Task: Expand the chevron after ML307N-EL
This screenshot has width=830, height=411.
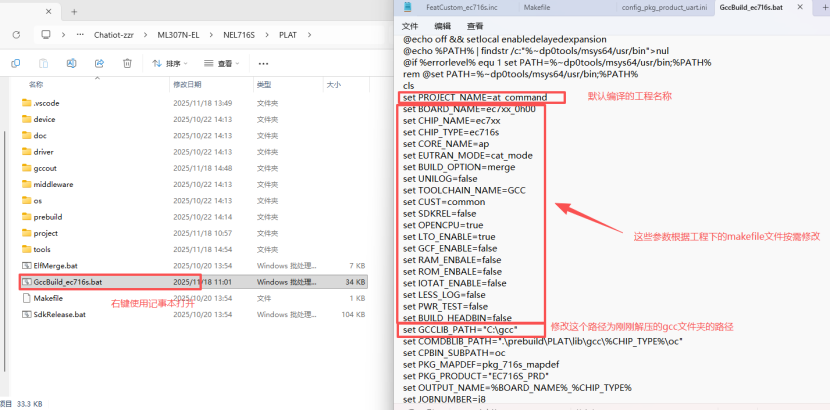Action: tap(211, 35)
